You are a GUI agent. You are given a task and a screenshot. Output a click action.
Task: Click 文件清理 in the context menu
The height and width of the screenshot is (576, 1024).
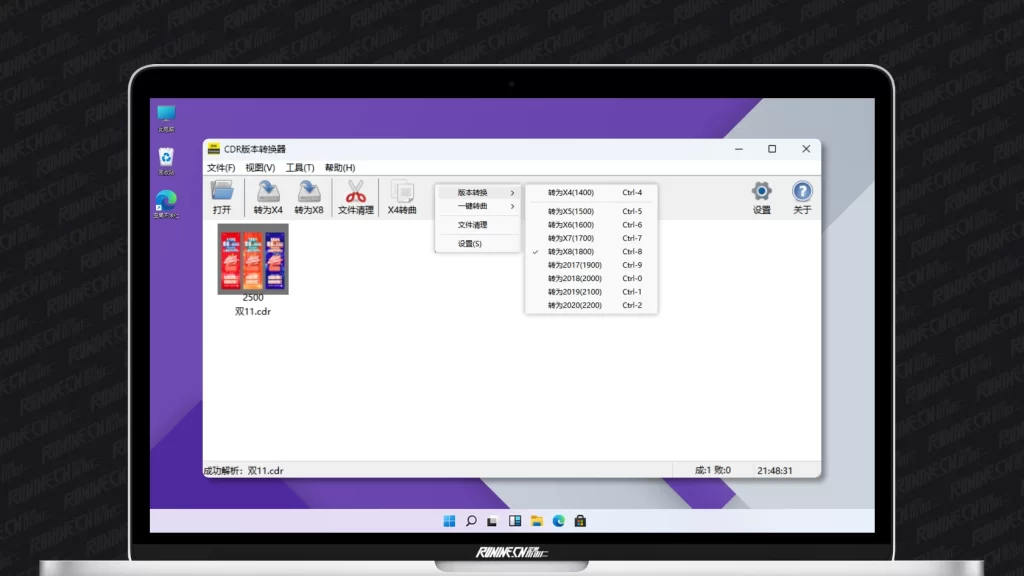point(473,225)
